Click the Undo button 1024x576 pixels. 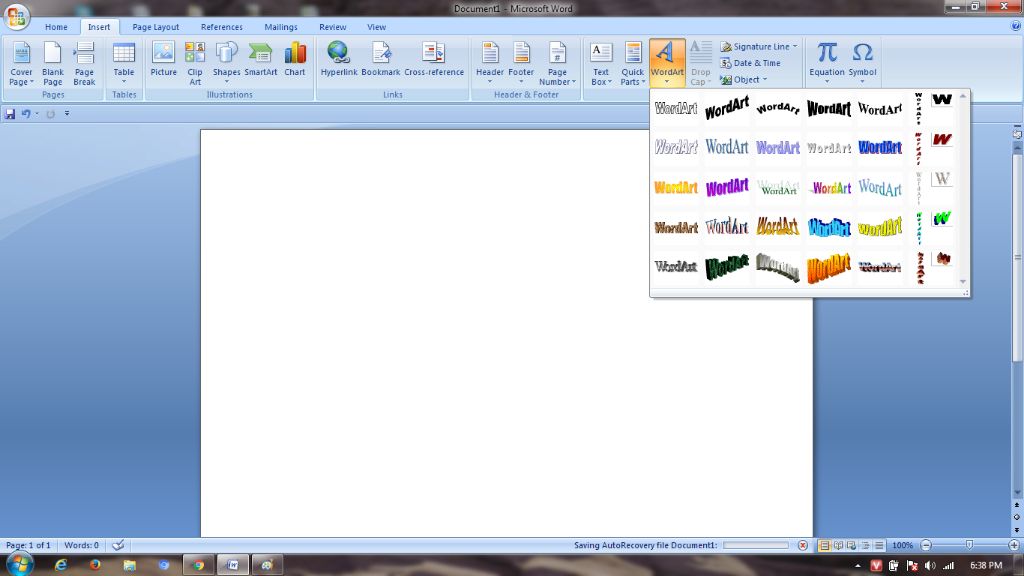pos(25,114)
